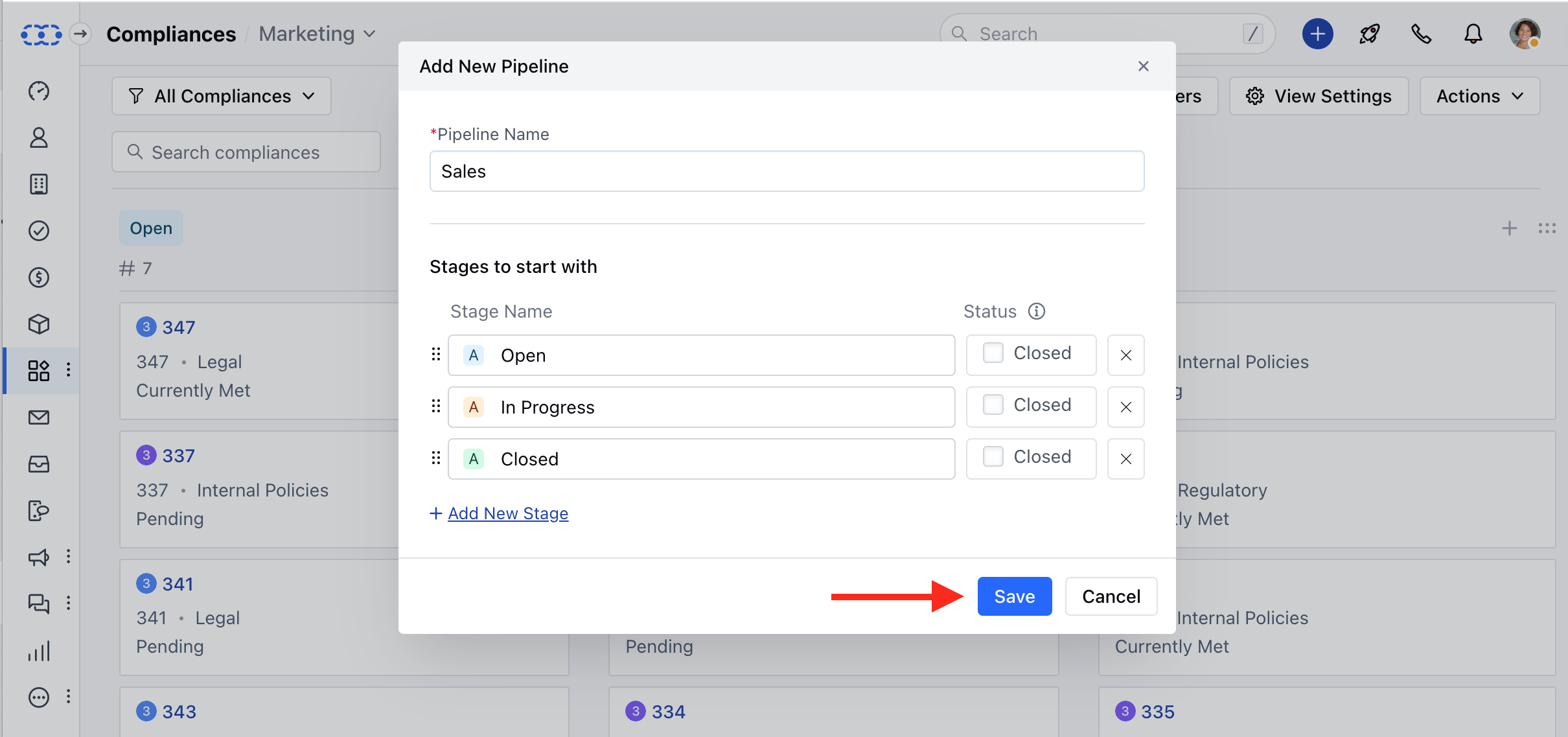Viewport: 1568px width, 737px height.
Task: Expand the sidebar with the arrow button
Action: pos(80,34)
